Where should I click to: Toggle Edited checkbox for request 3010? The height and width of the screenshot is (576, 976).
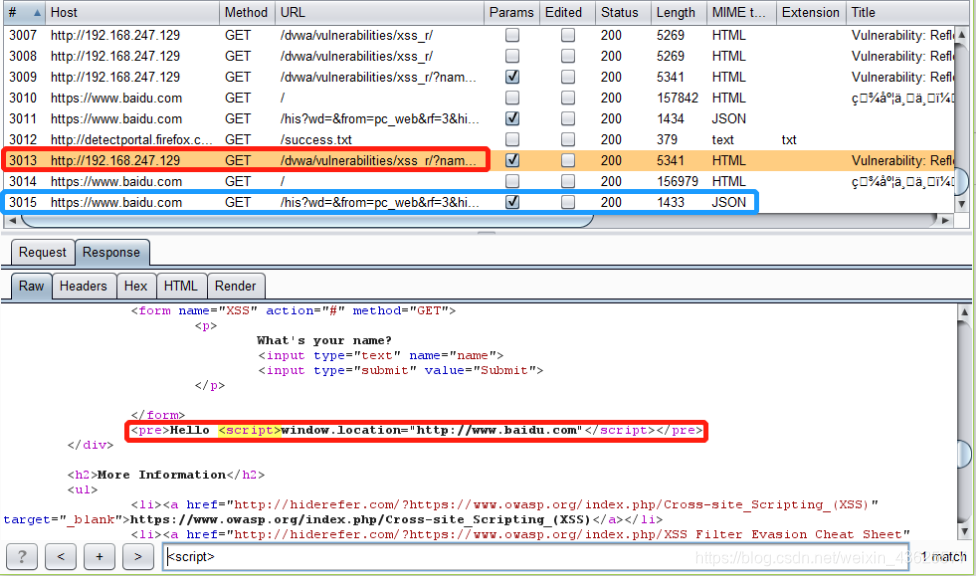point(568,98)
